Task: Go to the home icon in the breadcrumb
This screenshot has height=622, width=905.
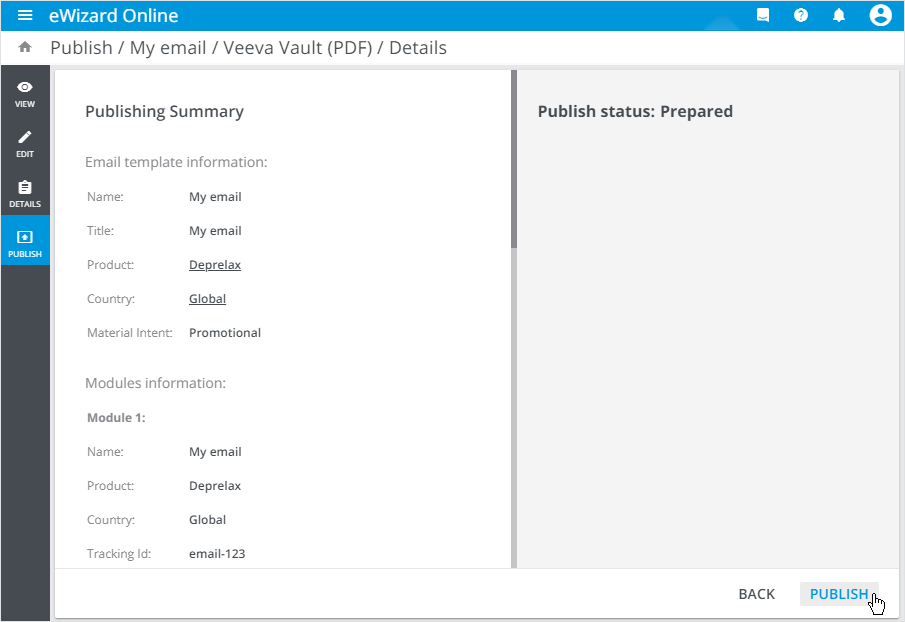Action: 25,48
